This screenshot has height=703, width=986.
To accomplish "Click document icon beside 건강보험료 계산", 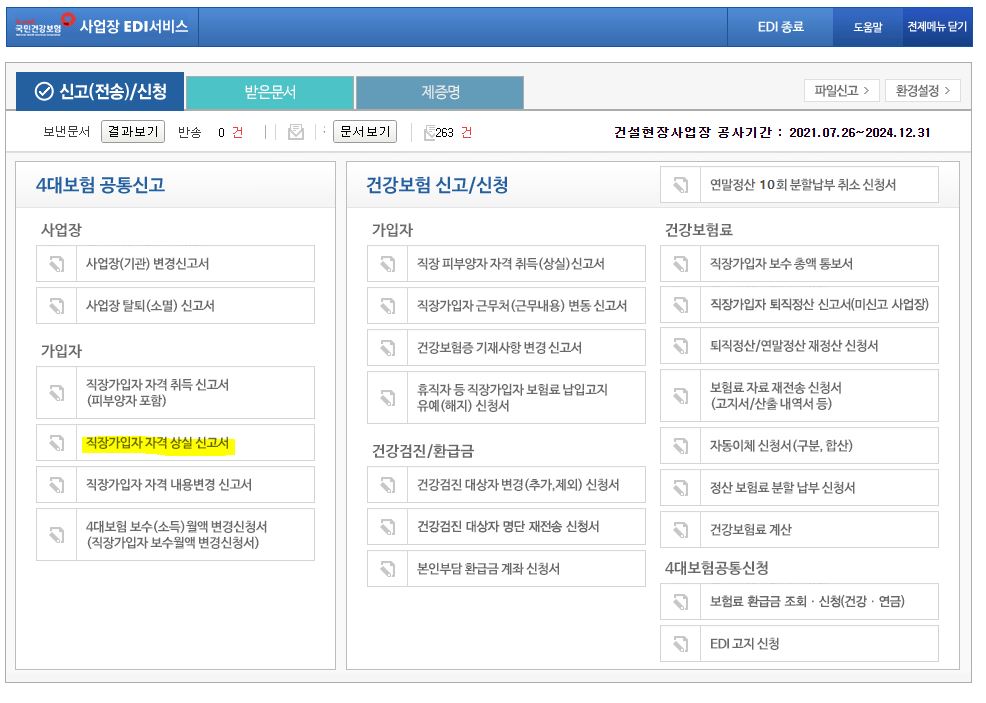I will (x=680, y=530).
